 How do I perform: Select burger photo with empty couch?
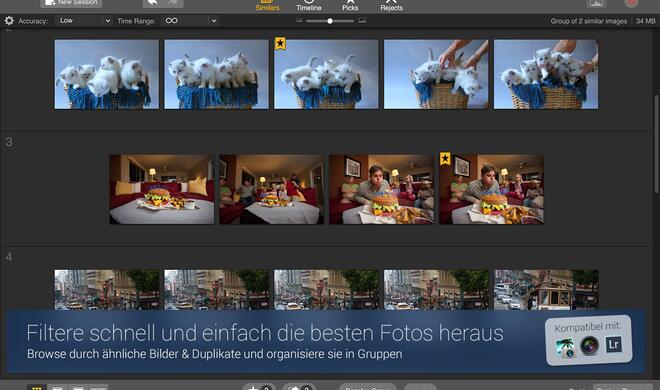(162, 189)
